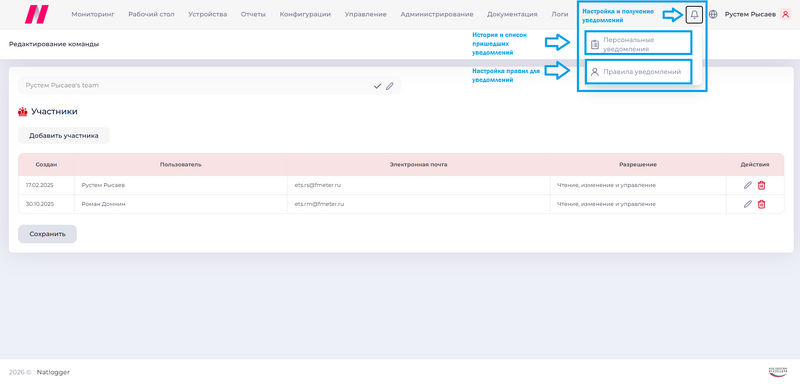Delete Рустем Рысаев row with trash icon
This screenshot has height=384, width=800.
761,185
